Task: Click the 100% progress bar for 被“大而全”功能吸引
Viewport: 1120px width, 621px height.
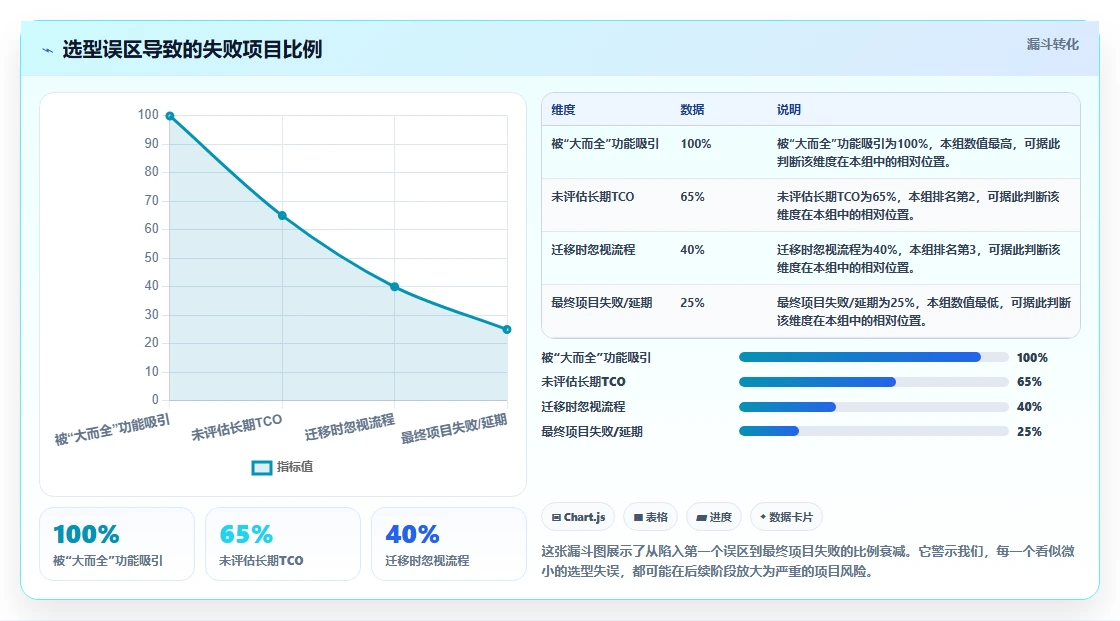Action: (873, 357)
